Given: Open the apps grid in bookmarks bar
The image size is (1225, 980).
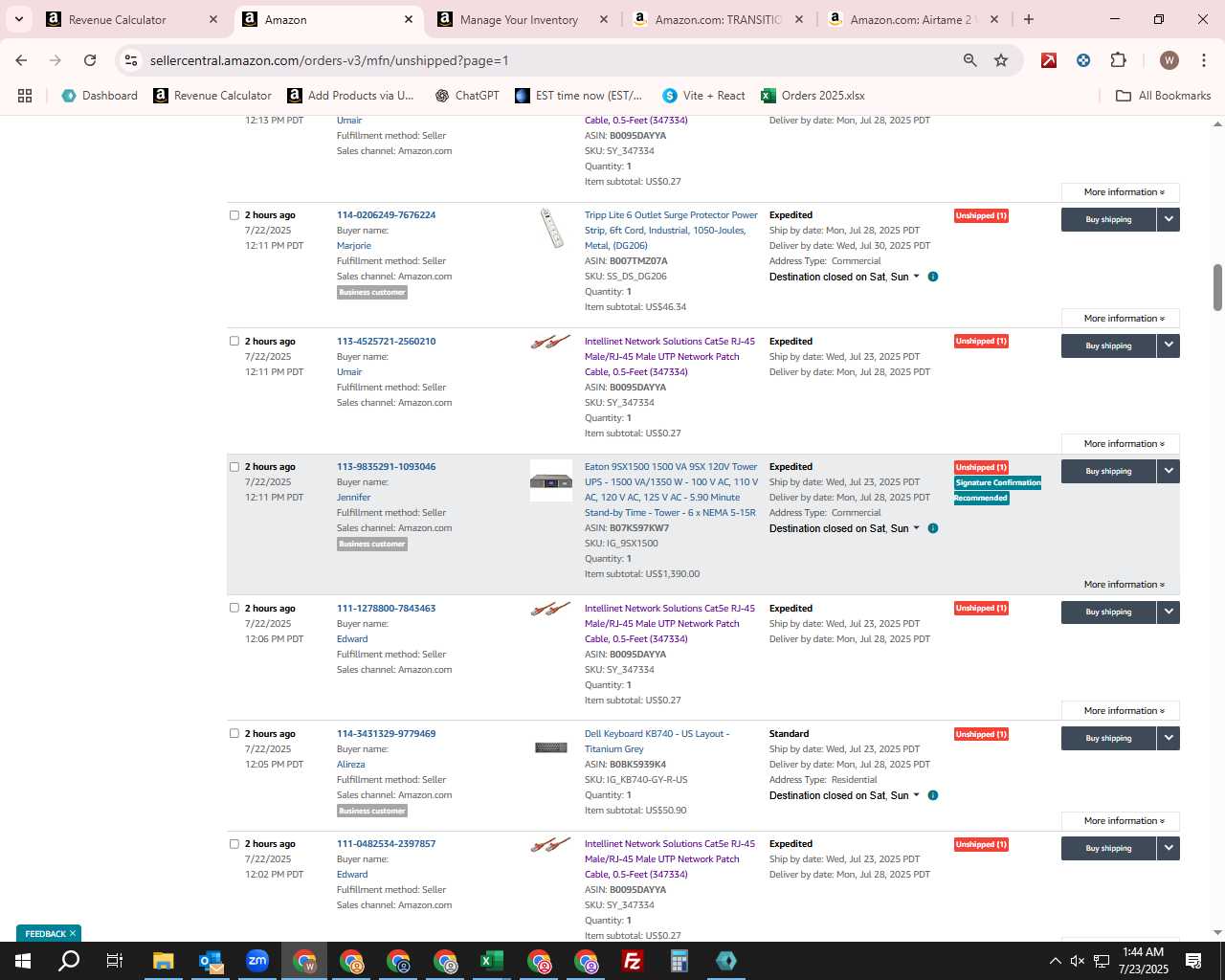Looking at the screenshot, I should (25, 96).
